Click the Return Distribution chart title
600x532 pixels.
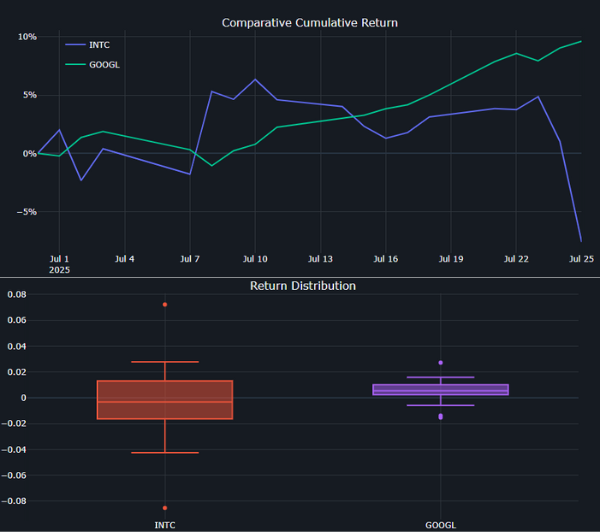tap(302, 286)
